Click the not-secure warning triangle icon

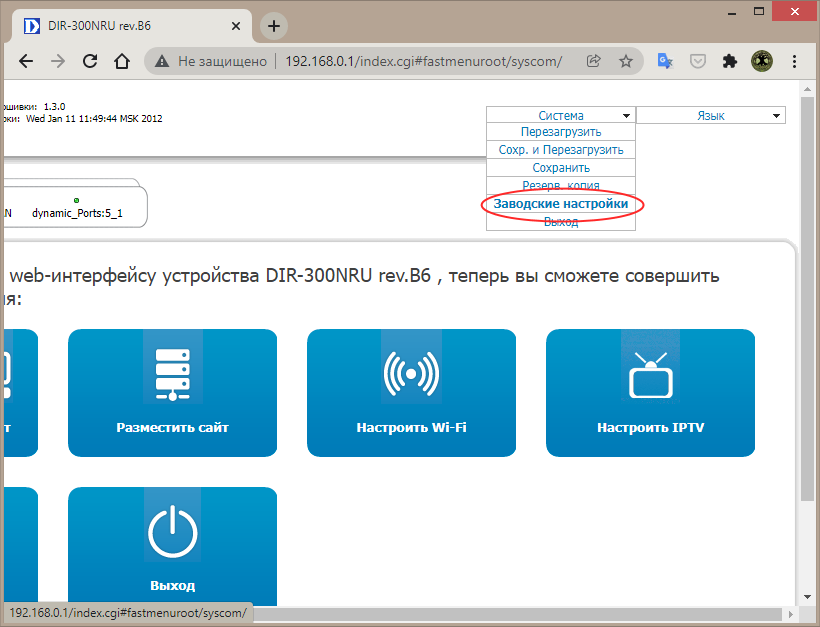tap(162, 61)
